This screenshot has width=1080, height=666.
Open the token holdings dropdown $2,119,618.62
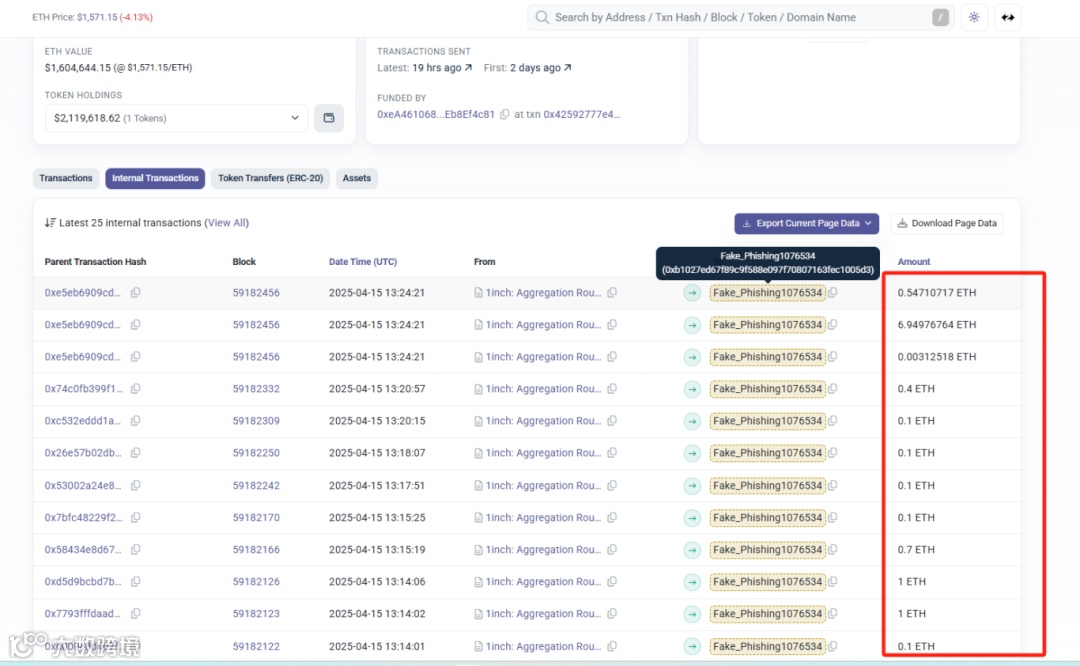click(176, 118)
